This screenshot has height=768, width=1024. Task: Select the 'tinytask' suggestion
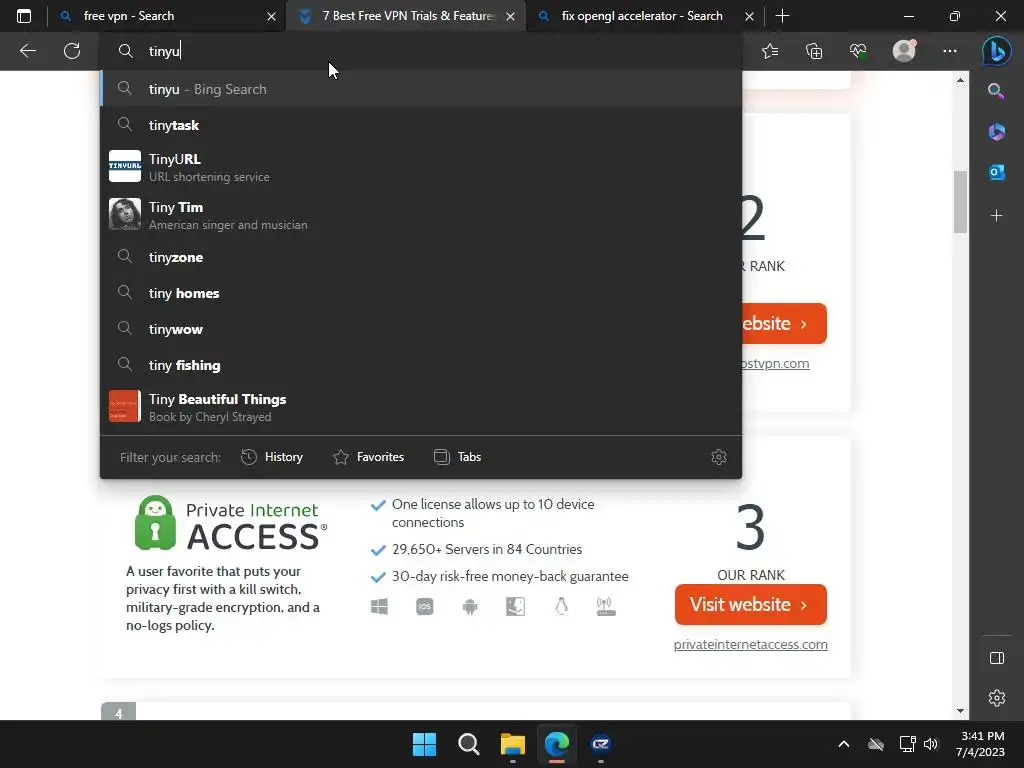(x=421, y=125)
